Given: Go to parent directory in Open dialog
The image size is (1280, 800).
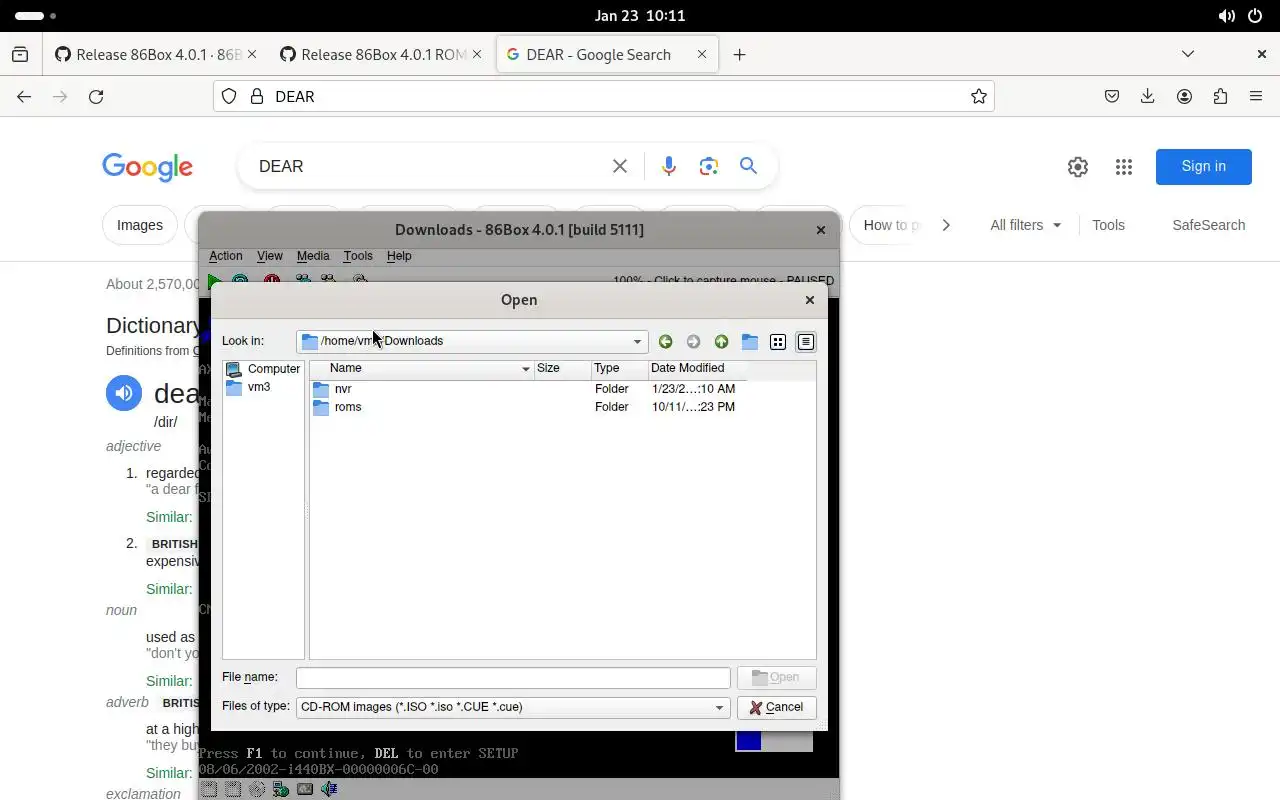Looking at the screenshot, I should (x=721, y=342).
